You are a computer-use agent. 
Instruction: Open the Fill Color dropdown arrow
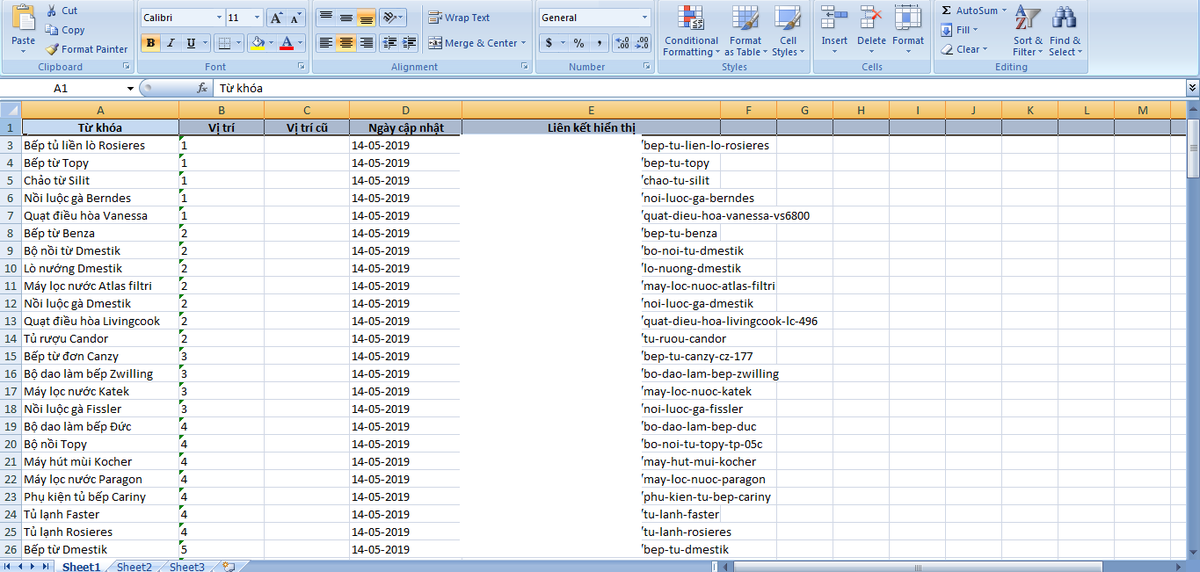[272, 43]
